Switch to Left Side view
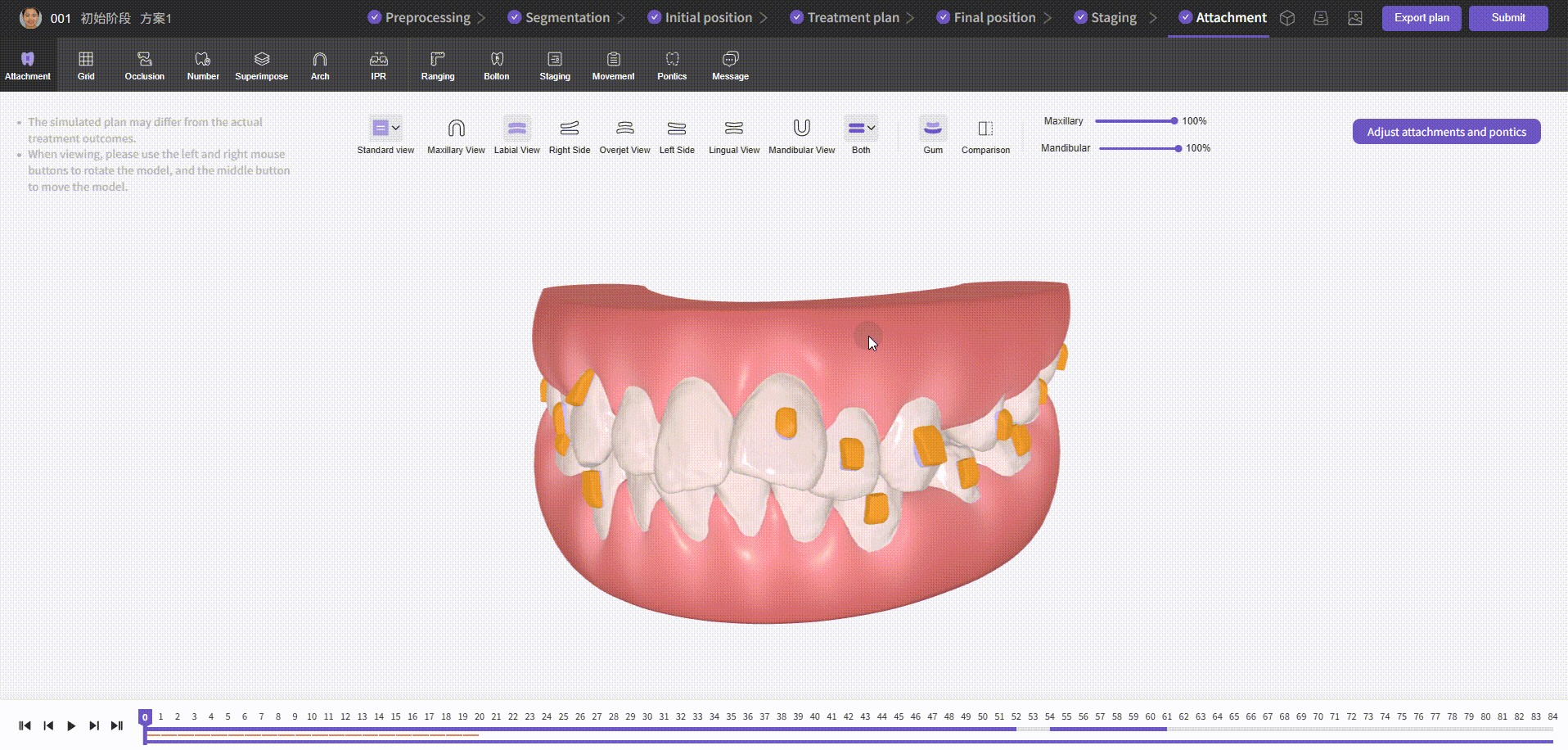This screenshot has width=1568, height=750. (677, 136)
